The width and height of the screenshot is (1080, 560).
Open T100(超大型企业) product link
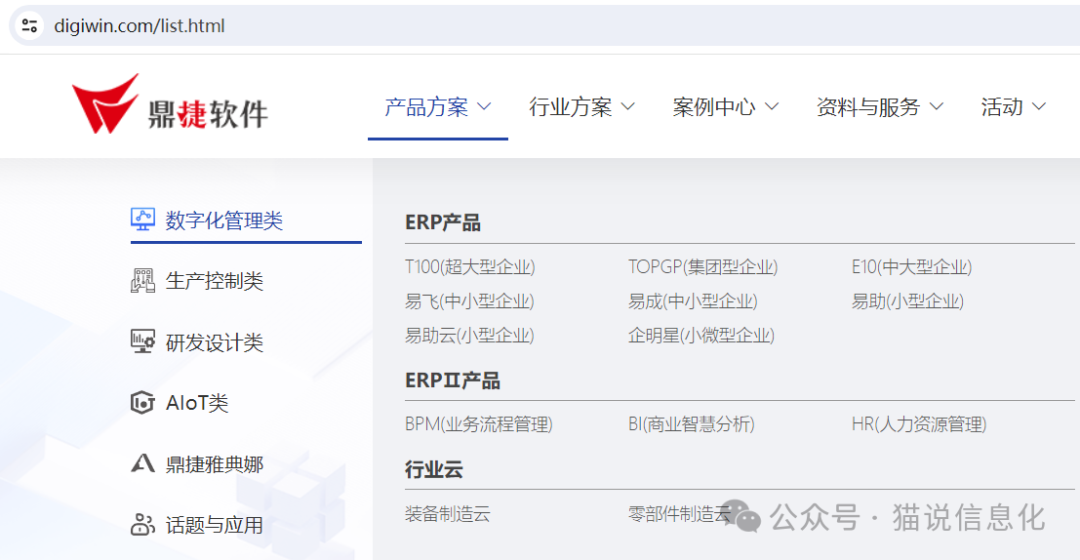pyautogui.click(x=470, y=267)
